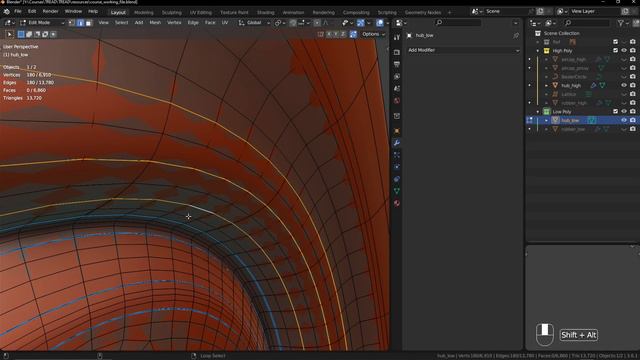This screenshot has height=360, width=640.
Task: Open the Modifier wrench properties tab
Action: (397, 143)
